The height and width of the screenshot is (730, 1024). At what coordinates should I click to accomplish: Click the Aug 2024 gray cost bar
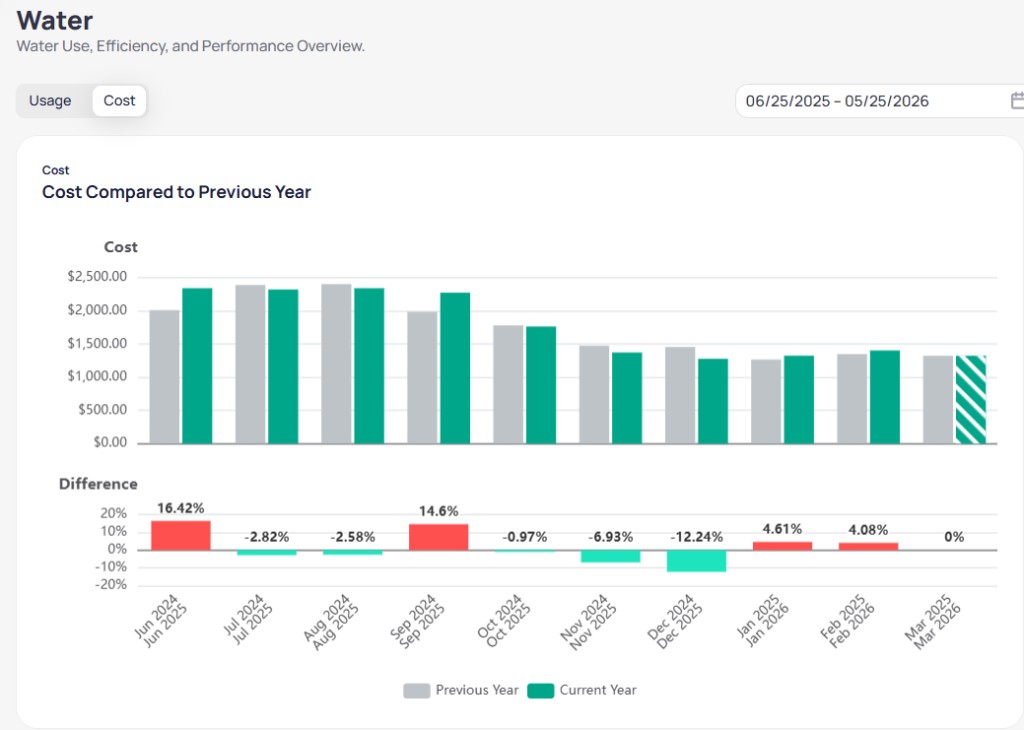336,364
